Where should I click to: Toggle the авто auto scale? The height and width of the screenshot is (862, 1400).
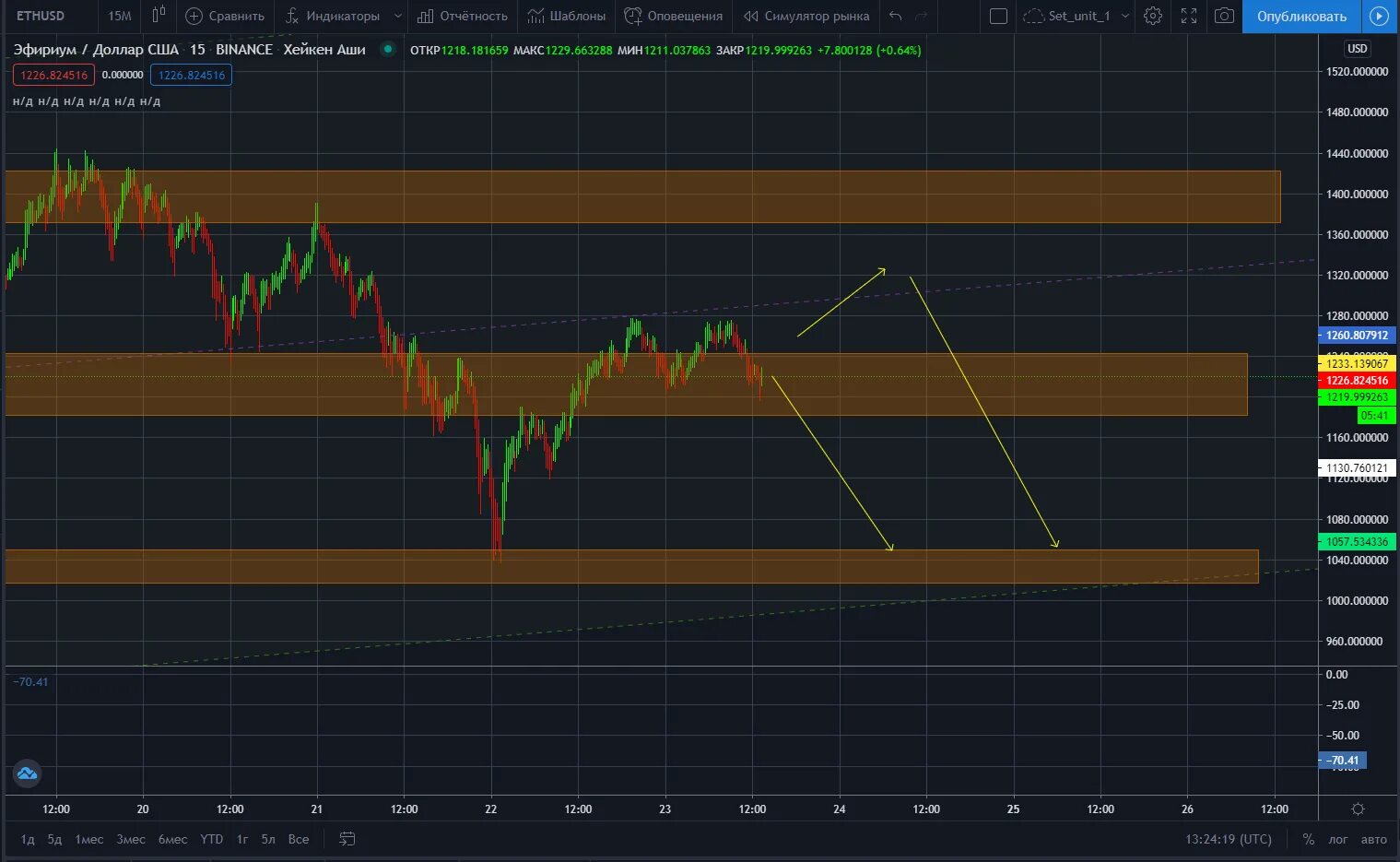[1374, 839]
